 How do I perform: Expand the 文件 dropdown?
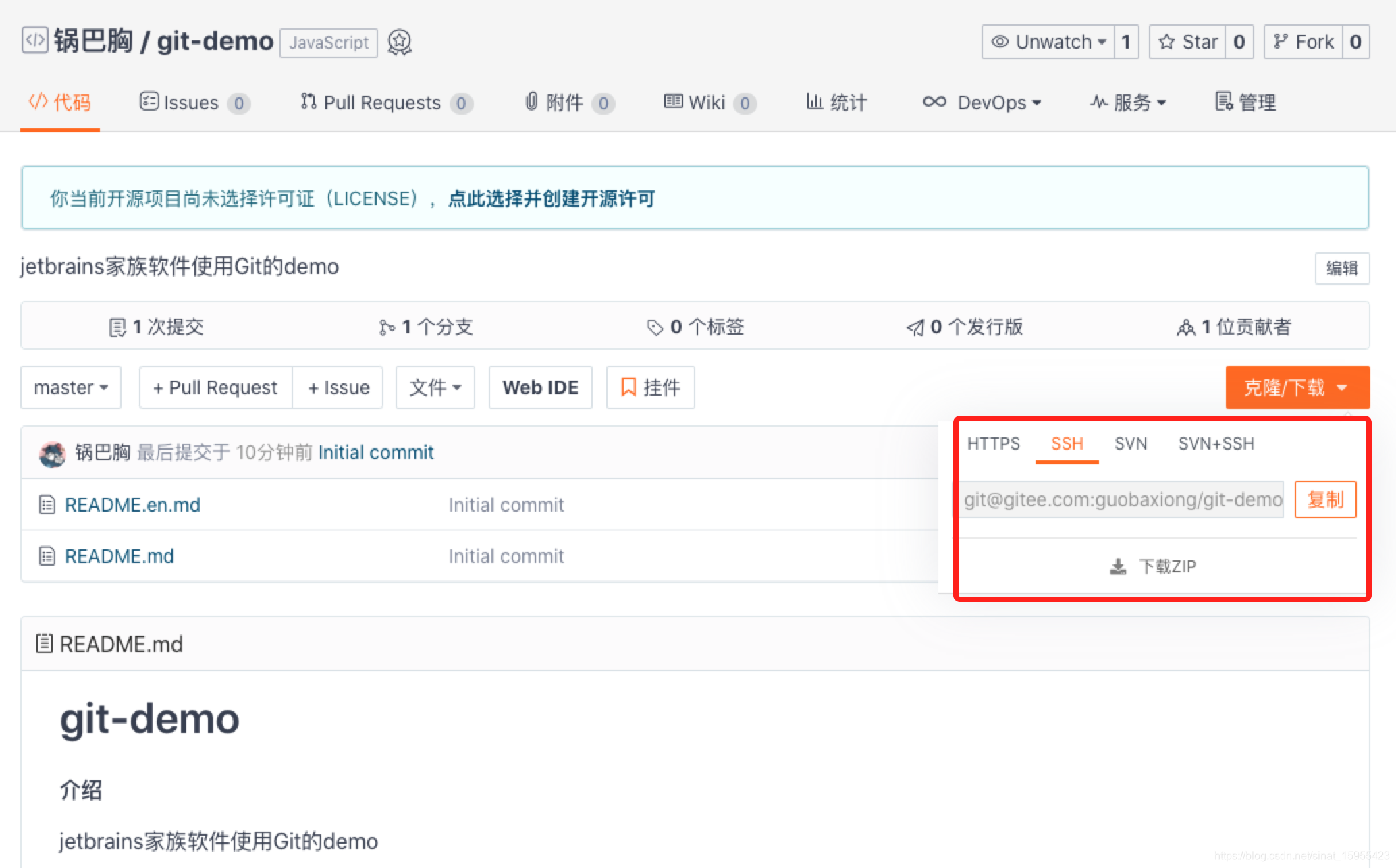(435, 387)
